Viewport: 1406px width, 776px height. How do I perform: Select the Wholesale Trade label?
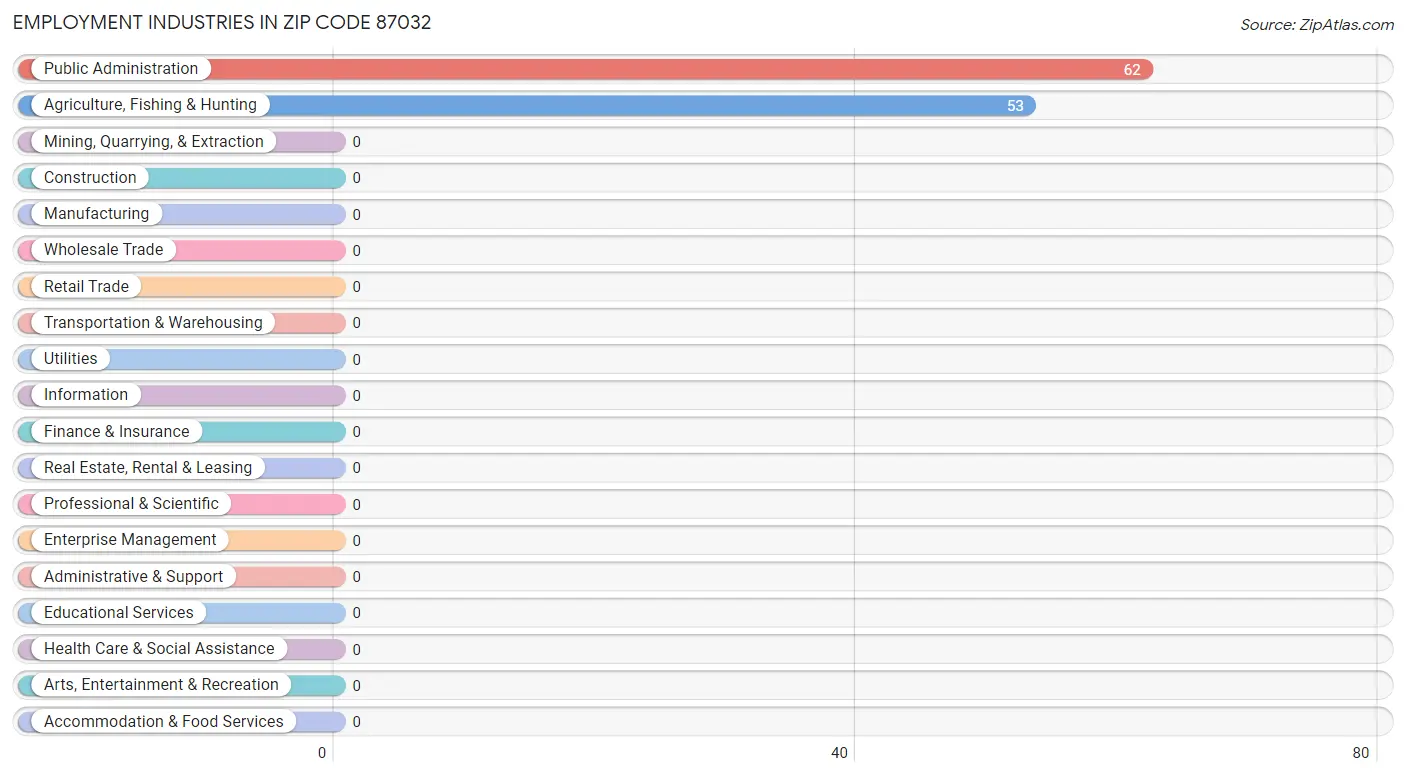click(103, 250)
